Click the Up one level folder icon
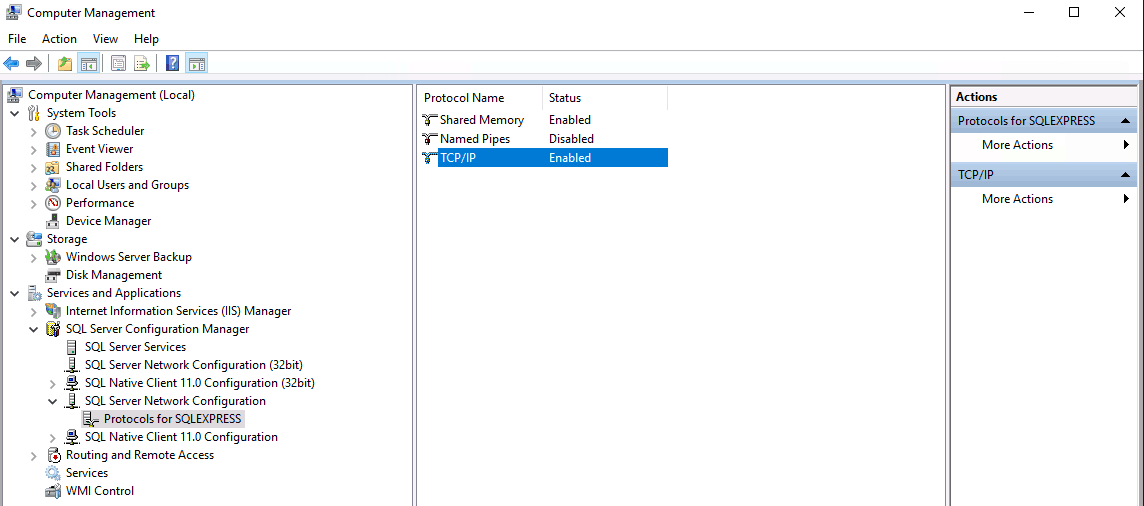The image size is (1144, 506). click(x=65, y=64)
